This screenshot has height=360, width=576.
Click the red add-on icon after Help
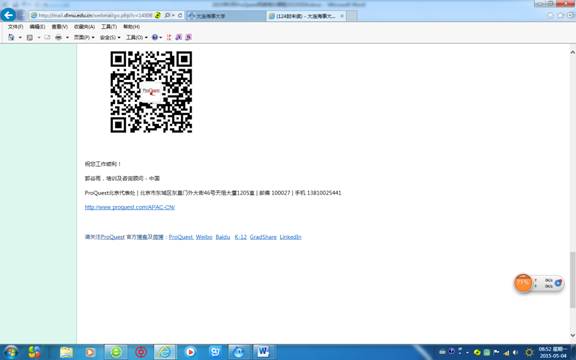click(169, 37)
